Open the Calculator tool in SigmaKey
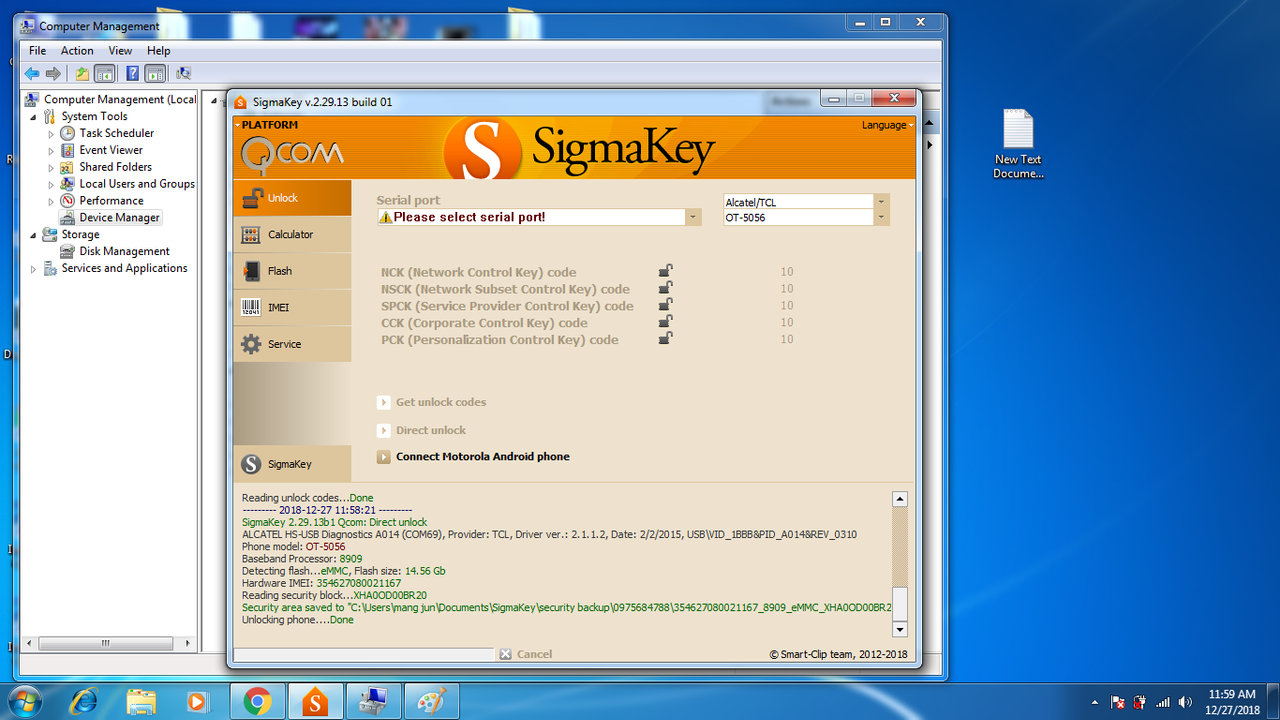This screenshot has width=1280, height=720. [292, 234]
